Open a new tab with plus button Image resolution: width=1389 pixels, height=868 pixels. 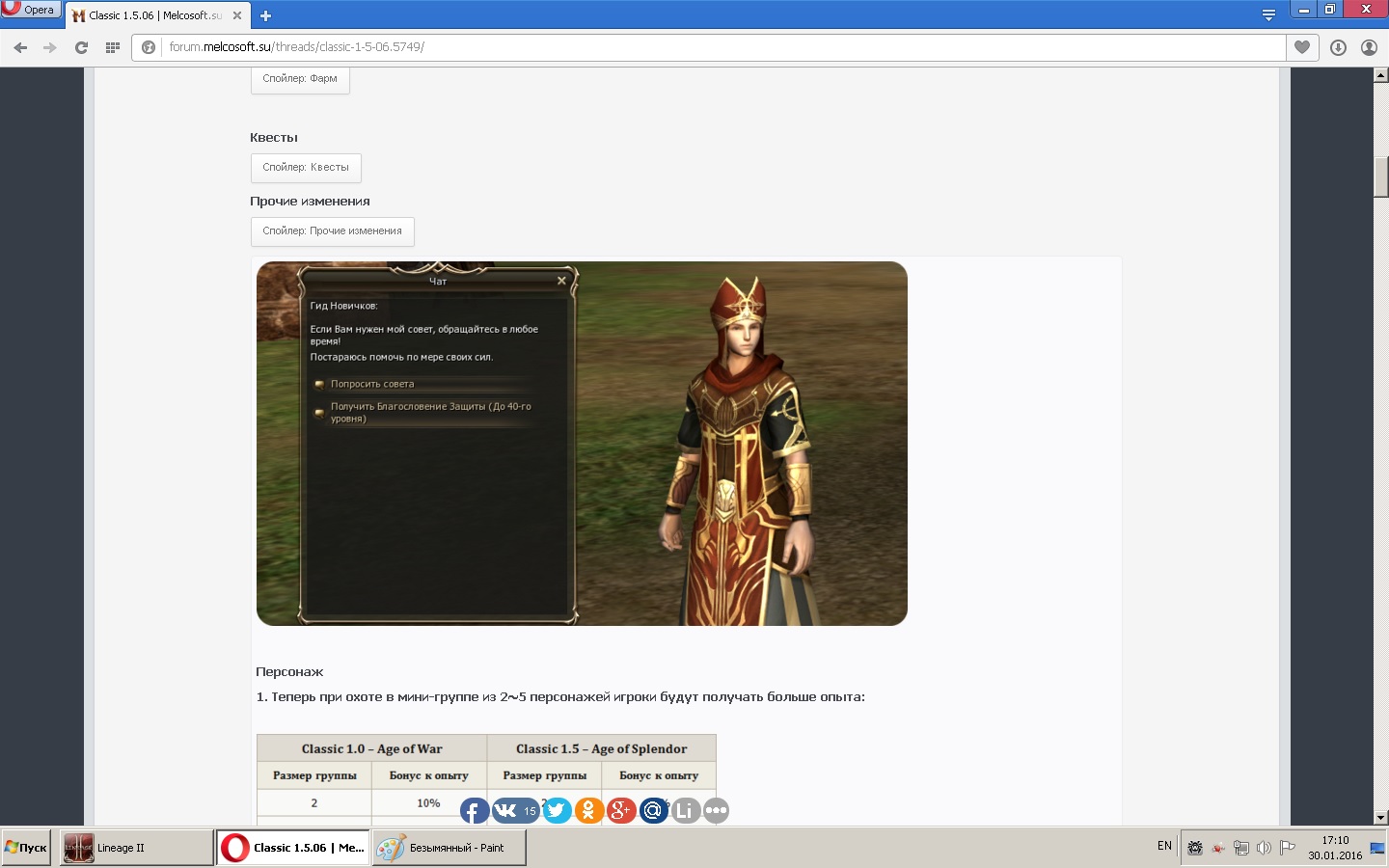pos(265,15)
